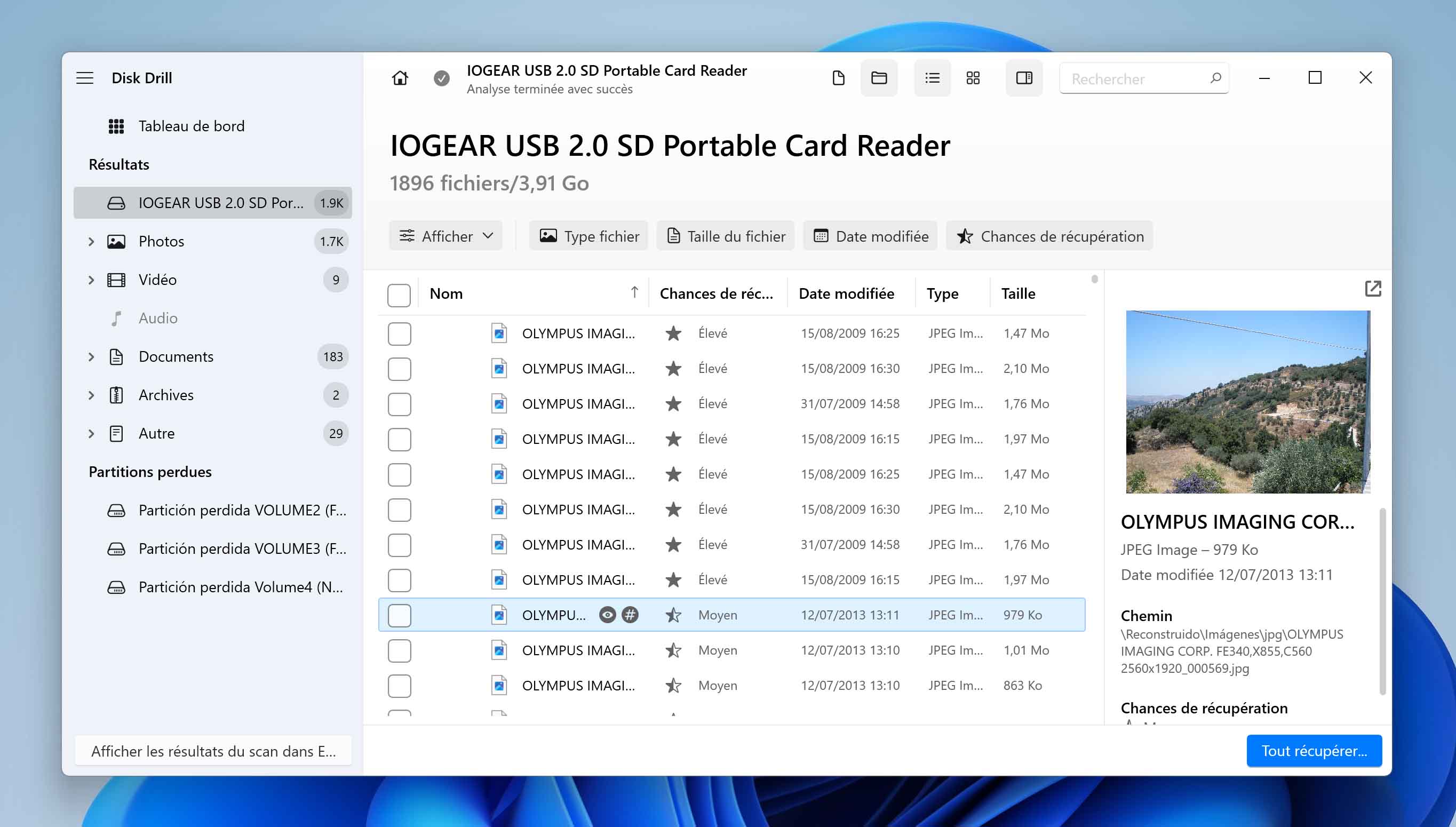Expand the Documents category in sidebar
Image resolution: width=1456 pixels, height=827 pixels.
click(91, 356)
